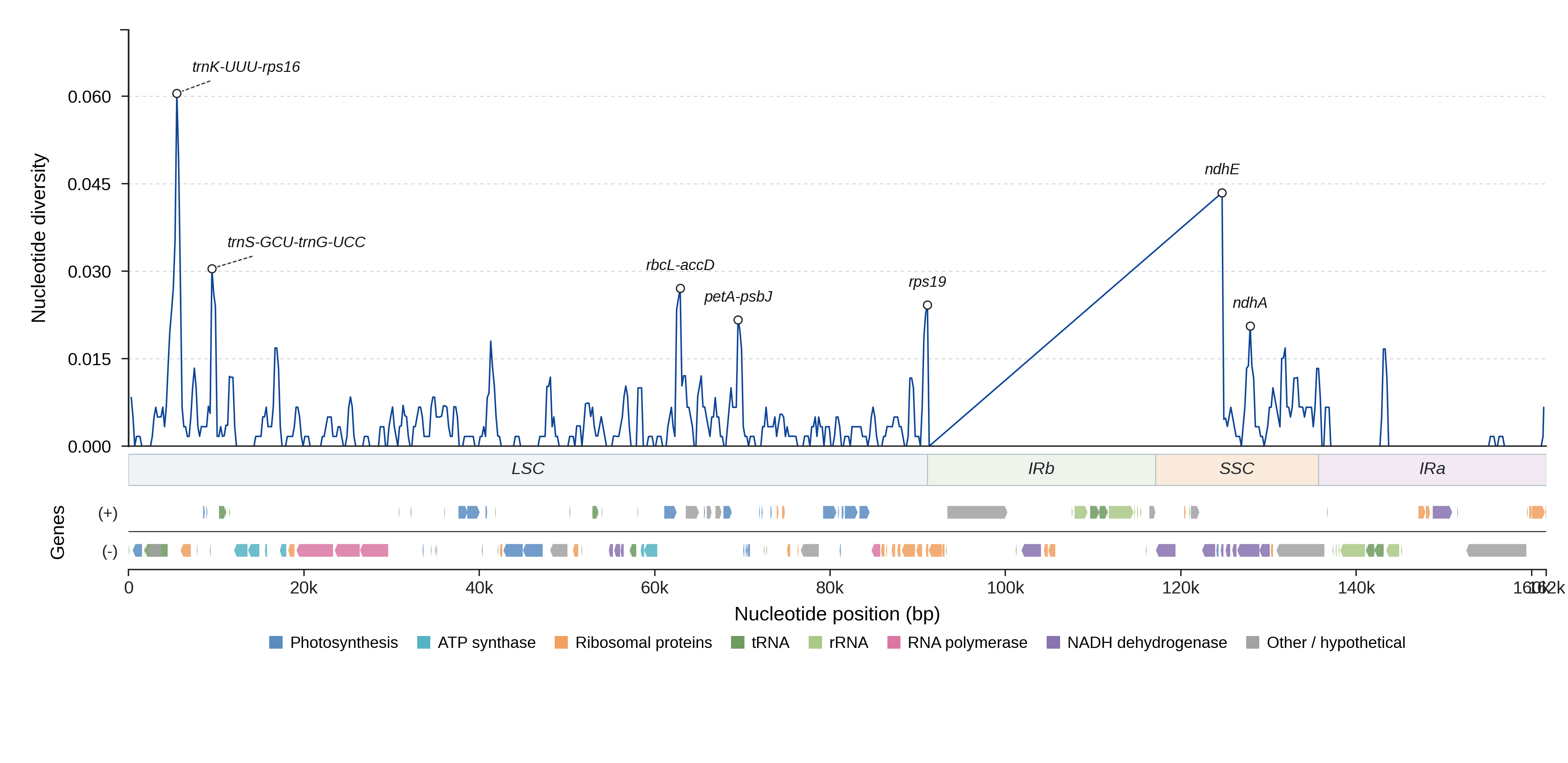The height and width of the screenshot is (763, 1568).
Task: Click the 0.045 y-axis tick label
Action: point(90,184)
